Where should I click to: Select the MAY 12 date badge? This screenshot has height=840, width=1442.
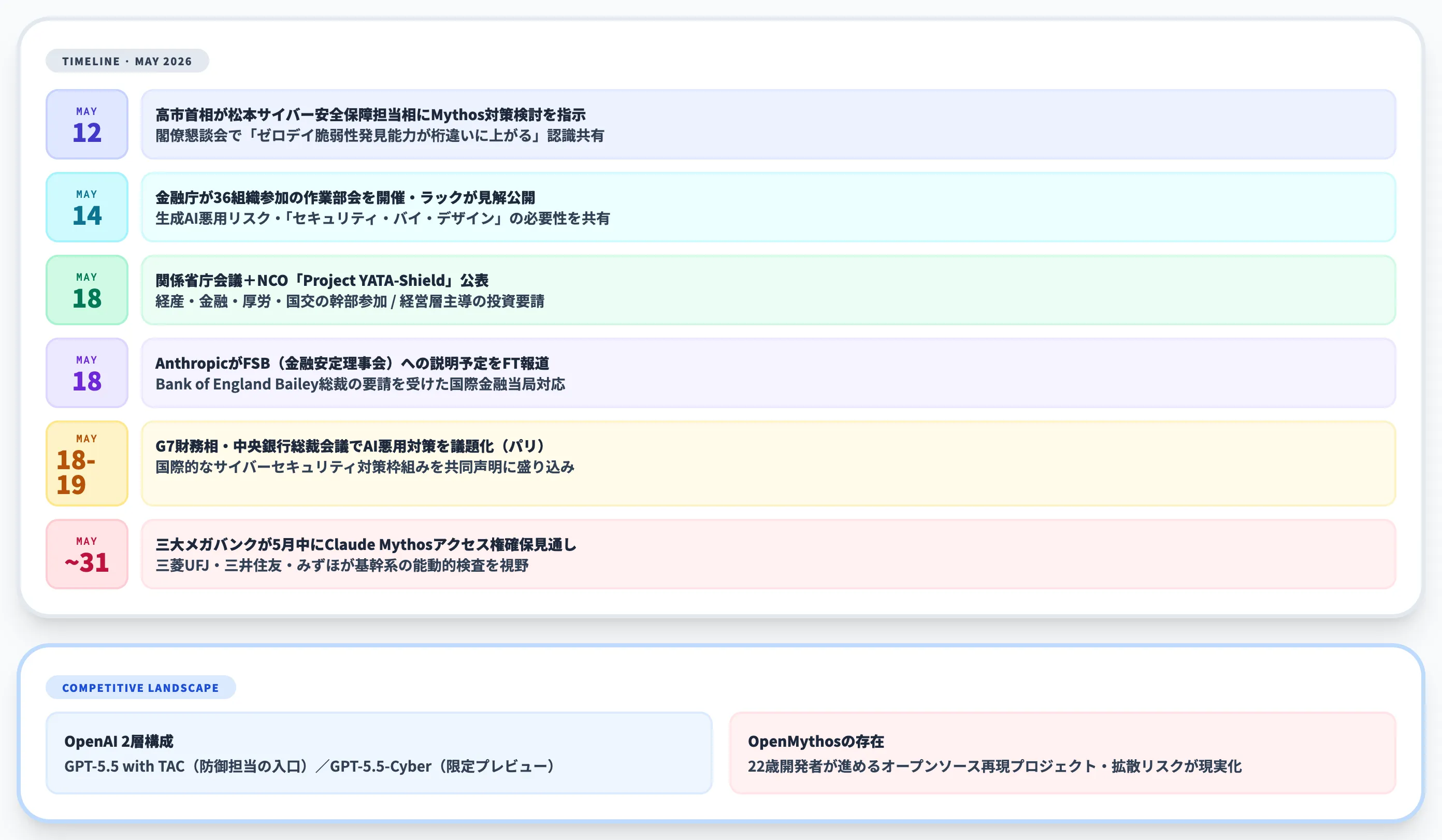[x=87, y=124]
